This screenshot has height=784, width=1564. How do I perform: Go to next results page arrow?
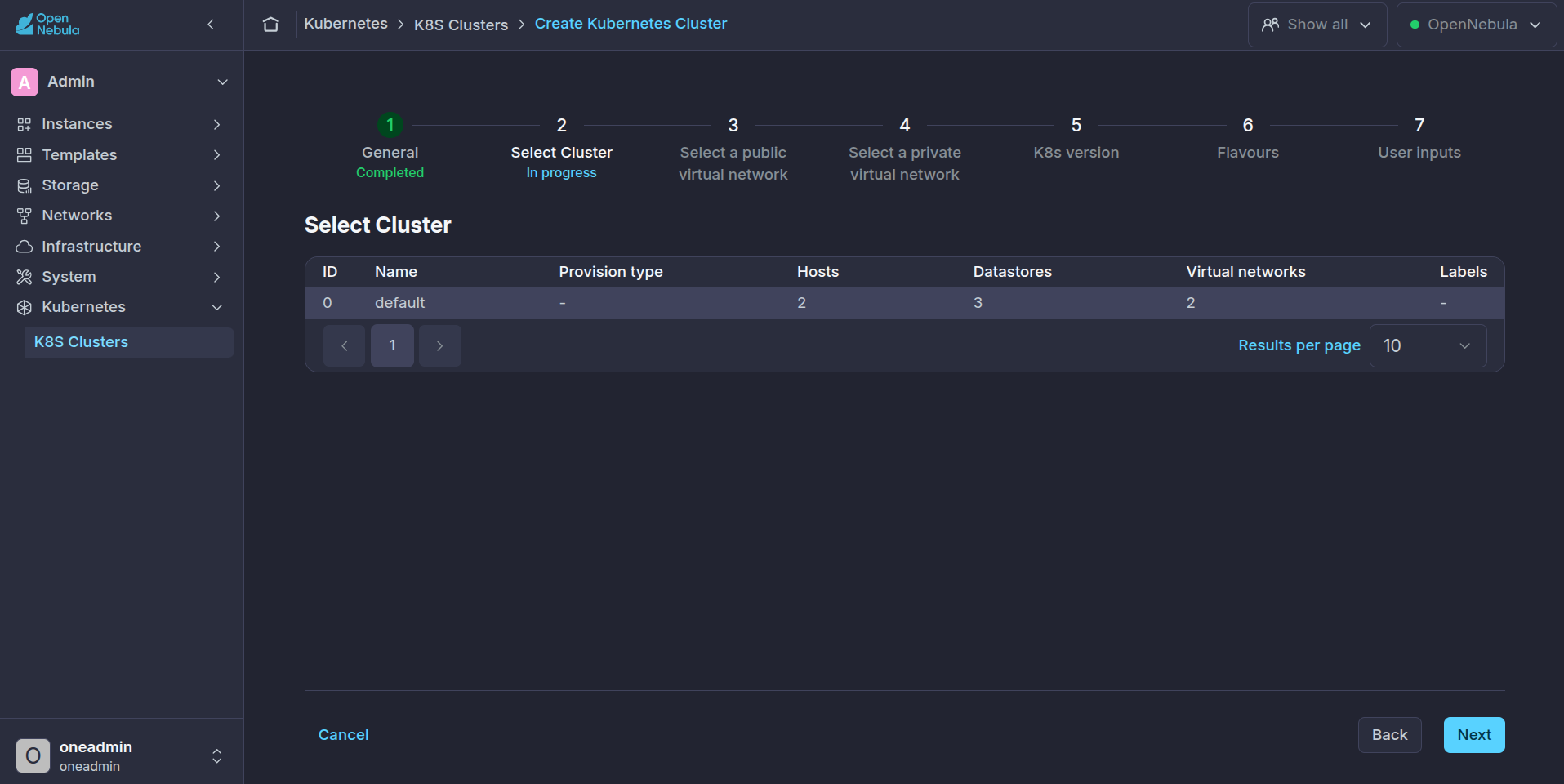coord(440,345)
